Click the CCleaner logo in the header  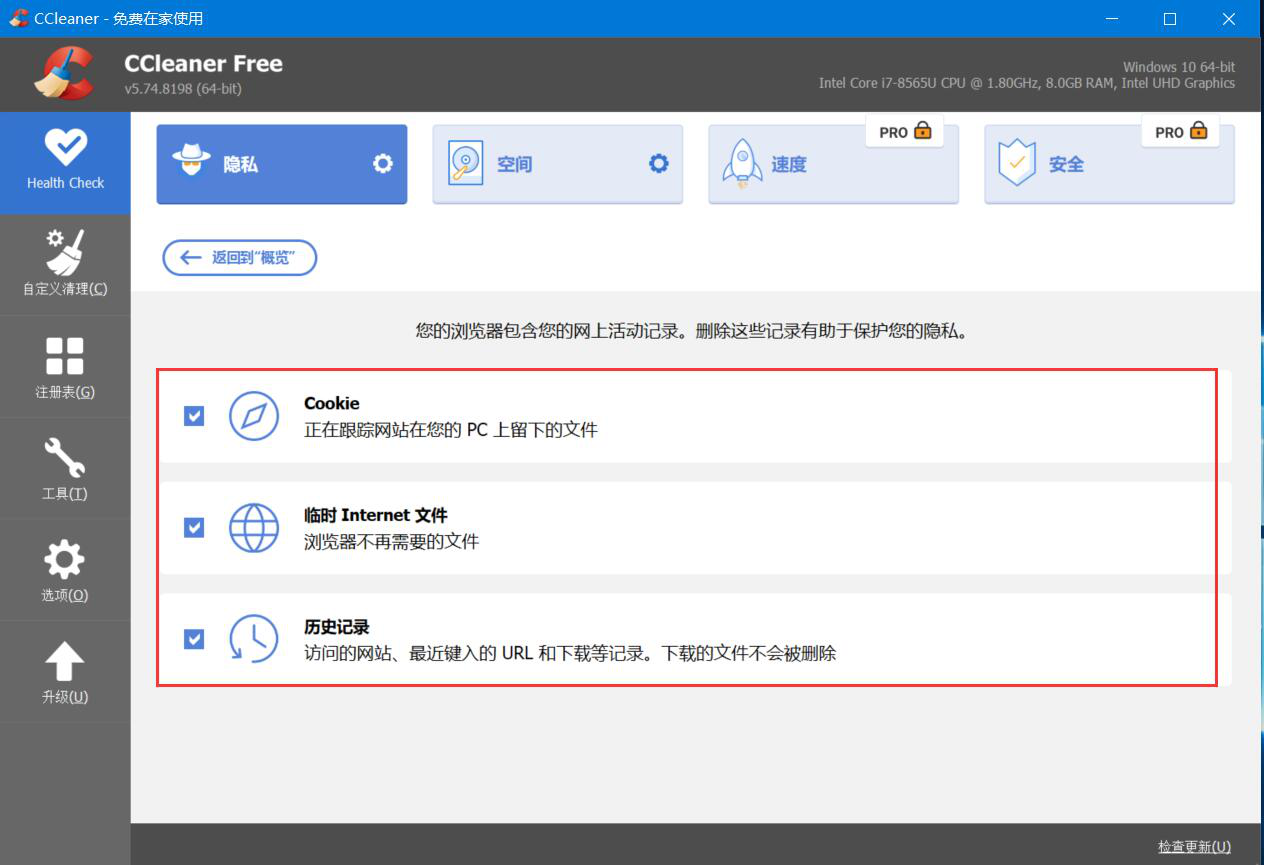point(64,74)
